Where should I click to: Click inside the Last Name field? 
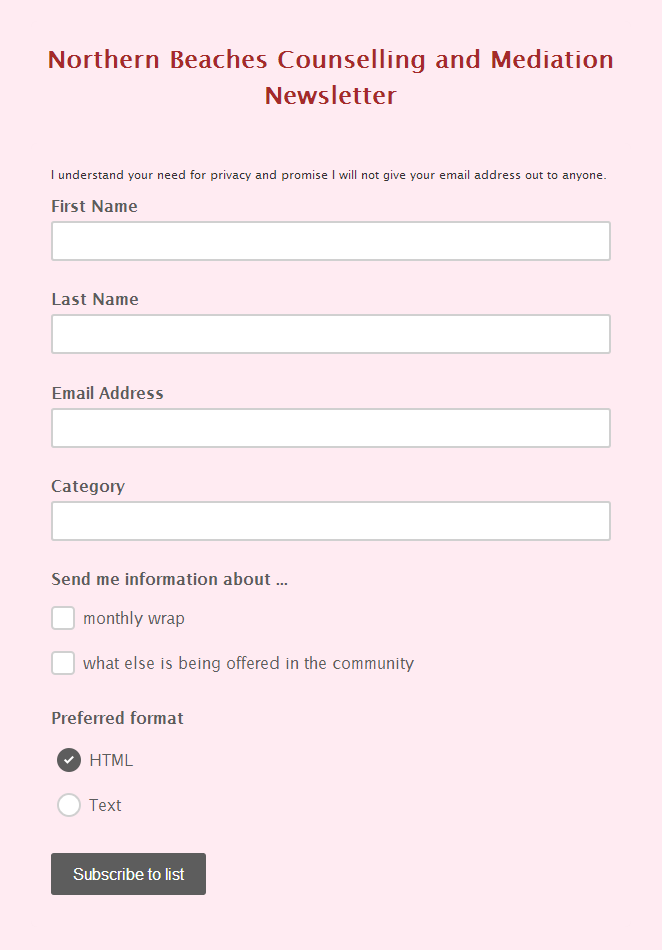[x=330, y=334]
